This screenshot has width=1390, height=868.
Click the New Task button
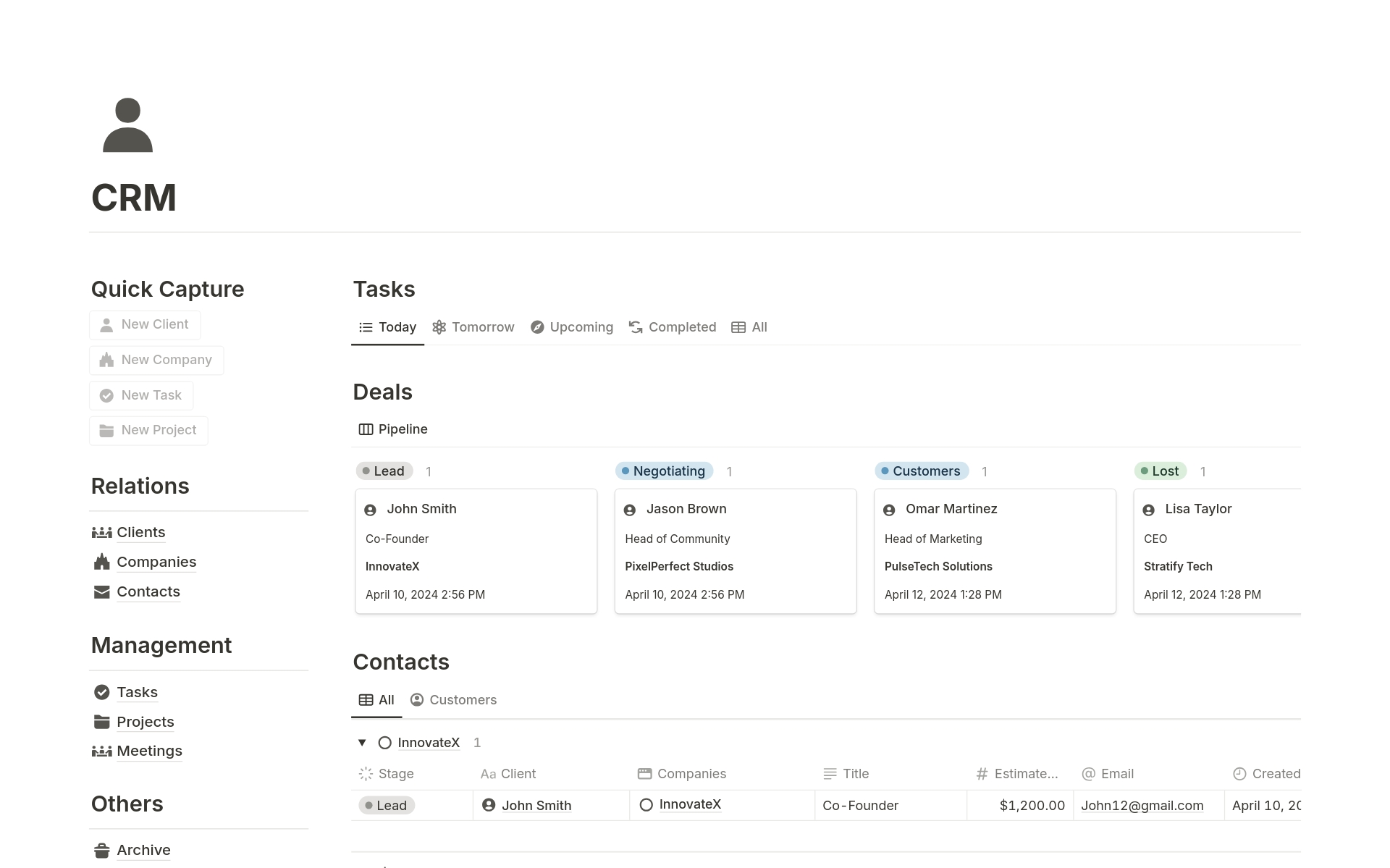(141, 395)
